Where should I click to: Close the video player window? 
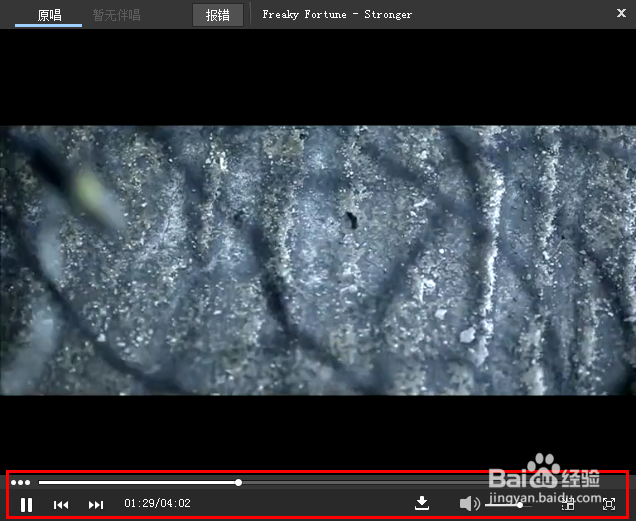[x=621, y=13]
